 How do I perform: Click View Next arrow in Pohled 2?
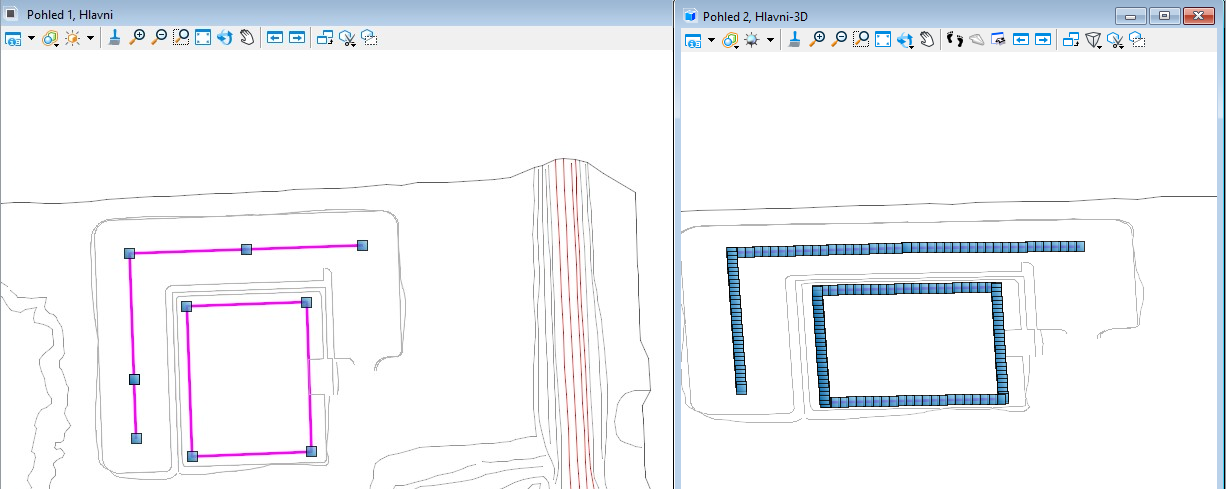pos(1043,40)
